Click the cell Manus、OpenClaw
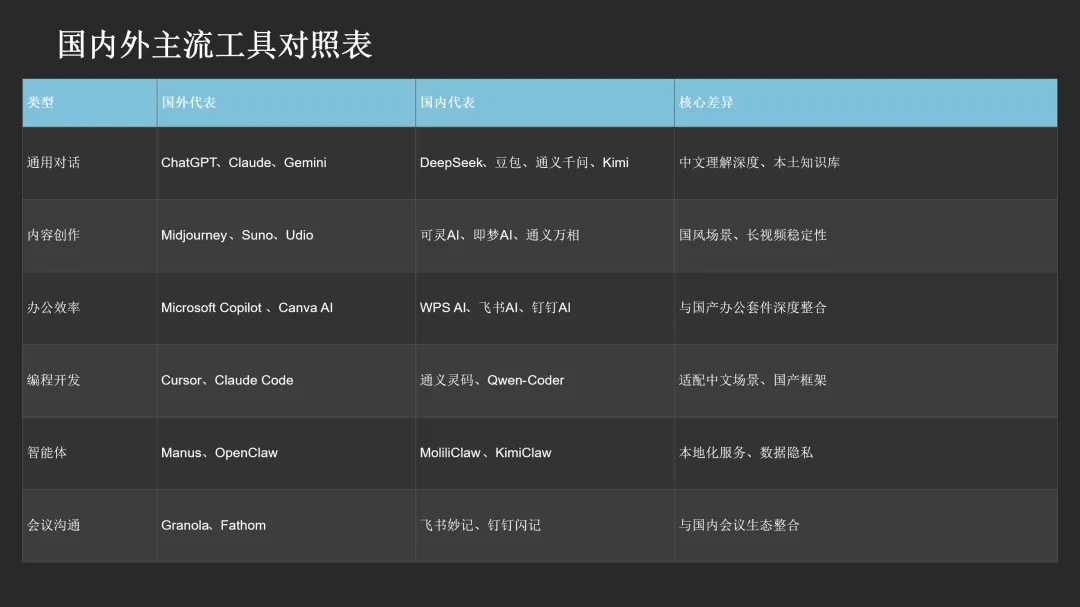The image size is (1080, 607). (286, 453)
